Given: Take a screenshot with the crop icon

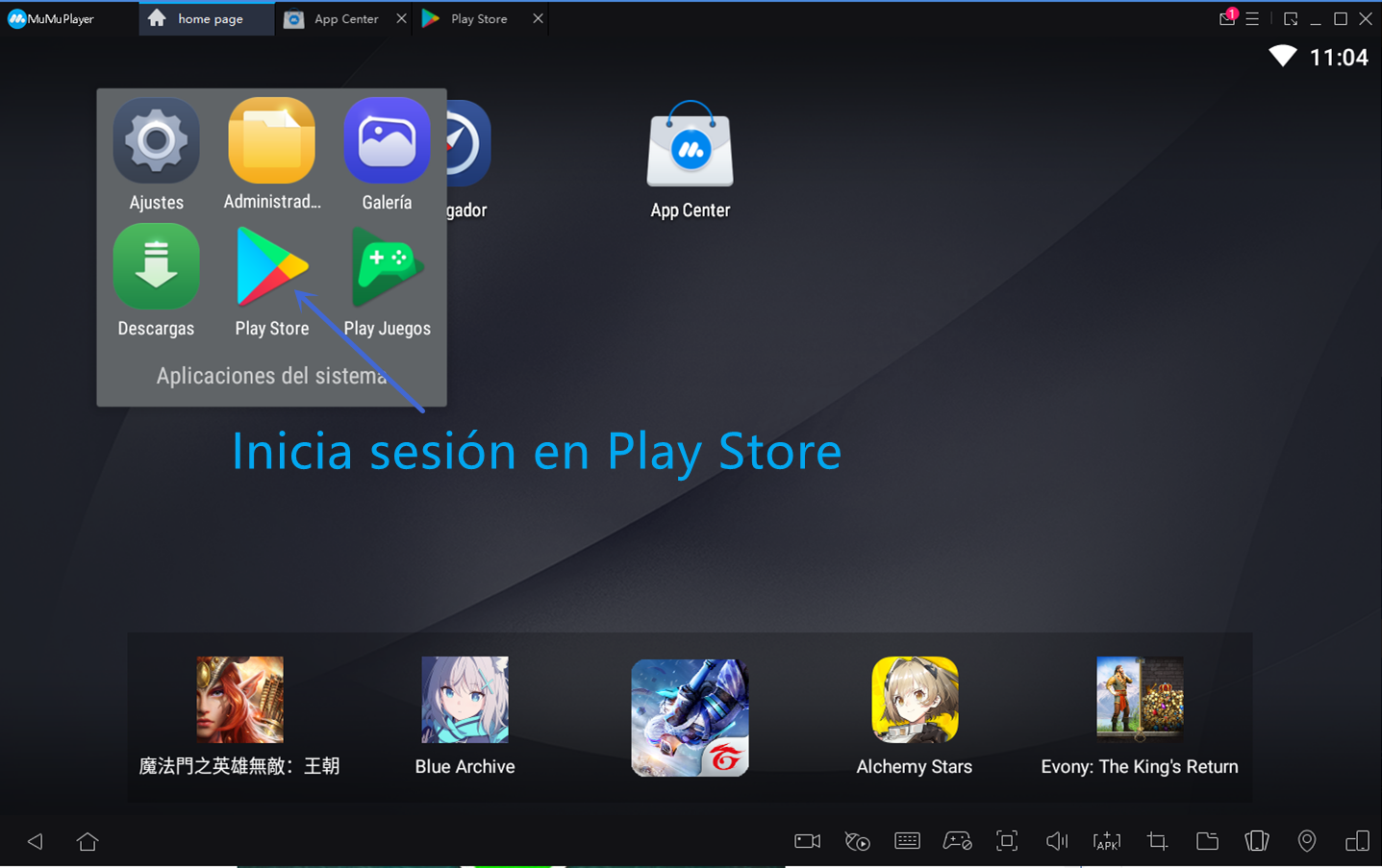Looking at the screenshot, I should point(1157,841).
